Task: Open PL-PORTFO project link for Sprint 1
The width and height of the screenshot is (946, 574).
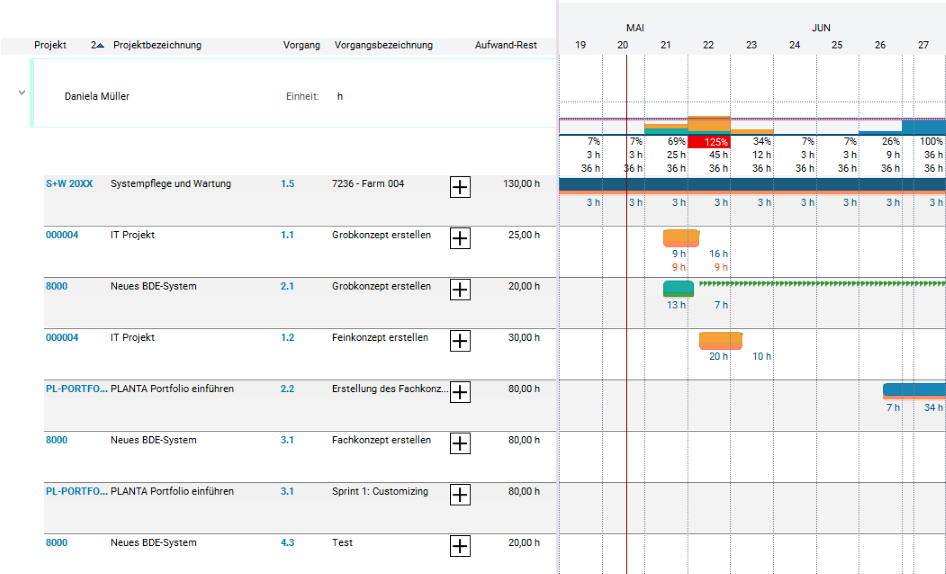Action: 77,491
